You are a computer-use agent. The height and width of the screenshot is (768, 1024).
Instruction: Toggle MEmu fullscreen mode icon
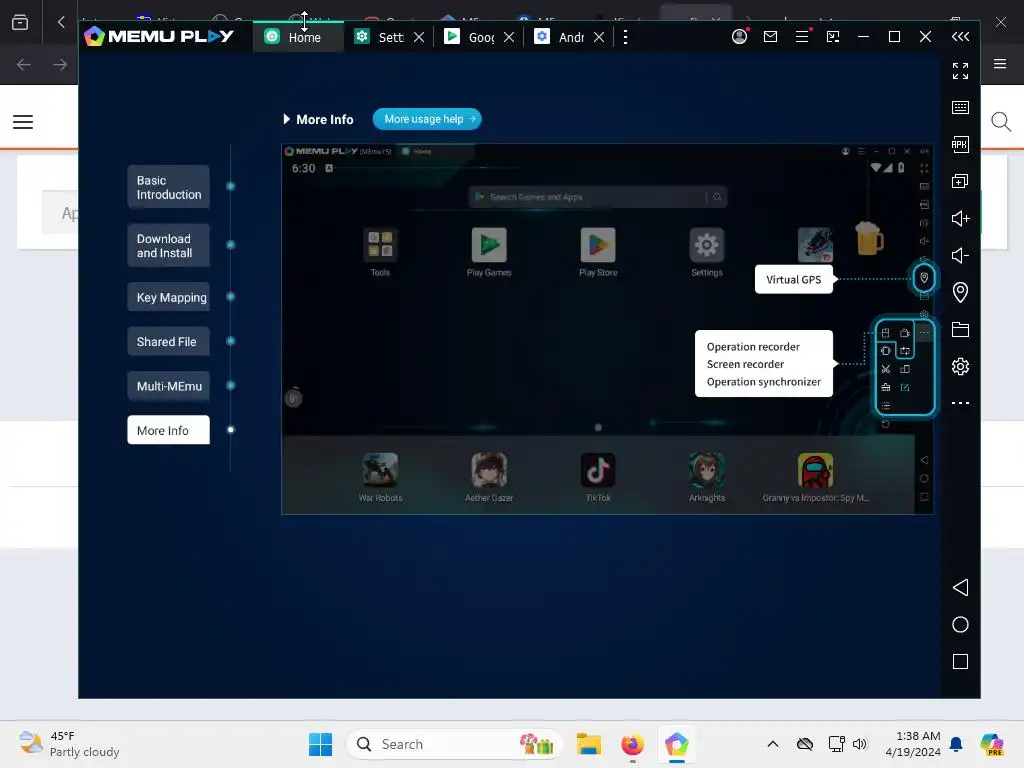click(960, 71)
